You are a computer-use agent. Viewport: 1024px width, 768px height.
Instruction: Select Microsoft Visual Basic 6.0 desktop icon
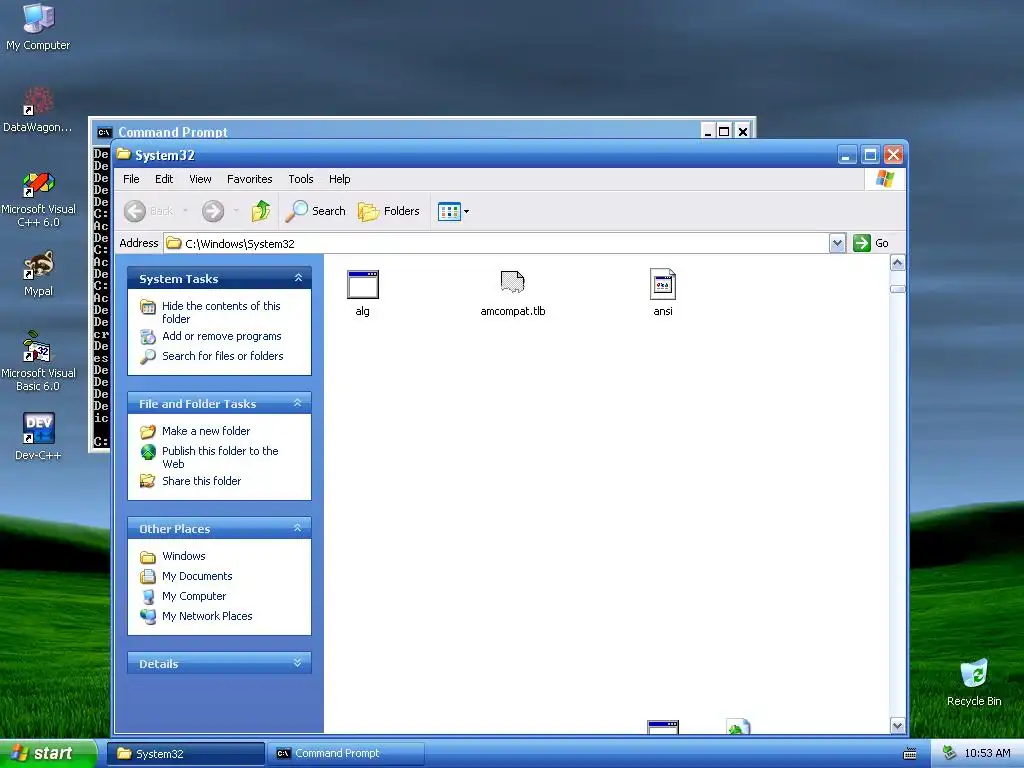pos(38,361)
